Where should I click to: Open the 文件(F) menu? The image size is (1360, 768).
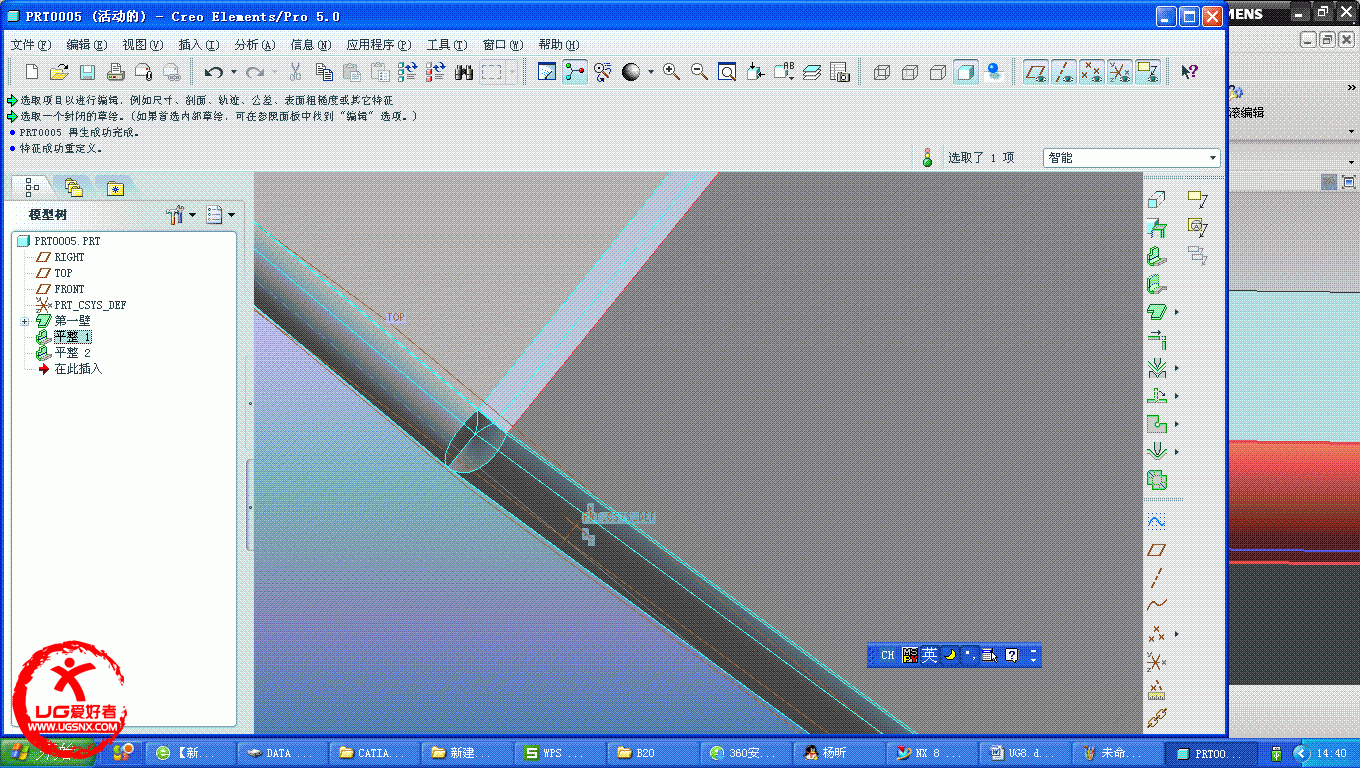point(30,45)
